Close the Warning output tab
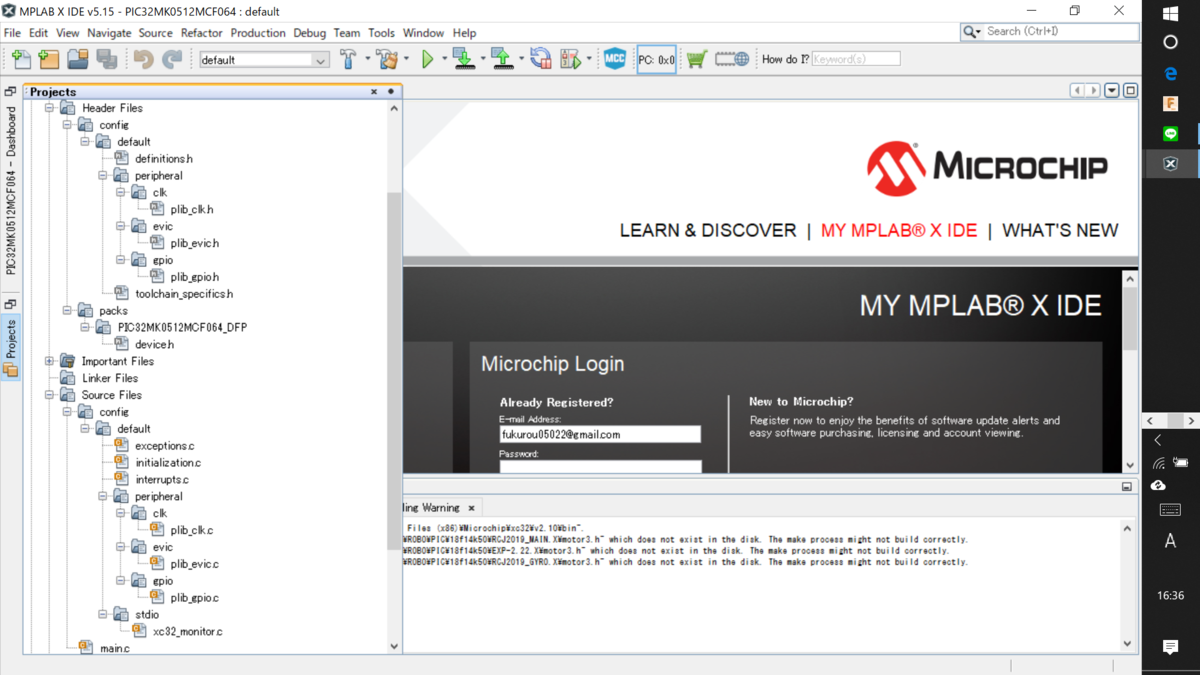The height and width of the screenshot is (675, 1200). pos(472,508)
